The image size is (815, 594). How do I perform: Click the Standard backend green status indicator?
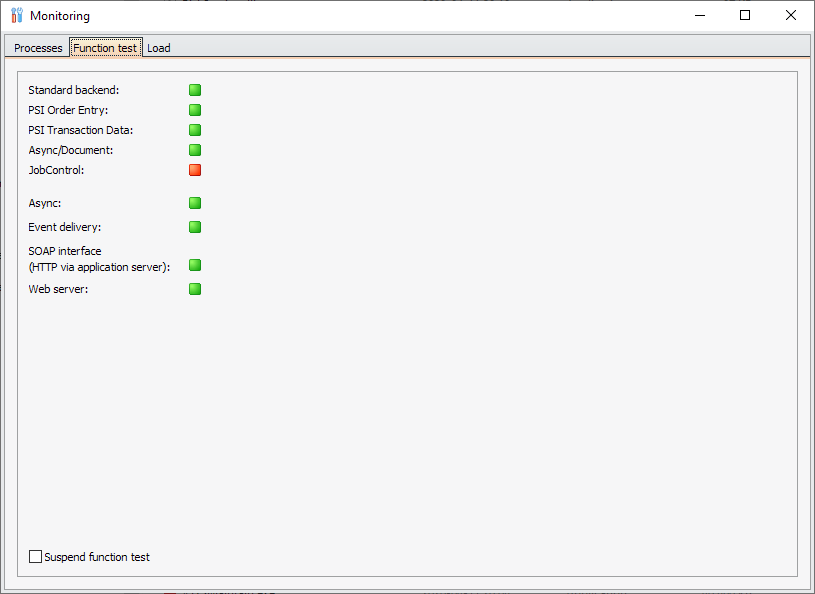195,90
